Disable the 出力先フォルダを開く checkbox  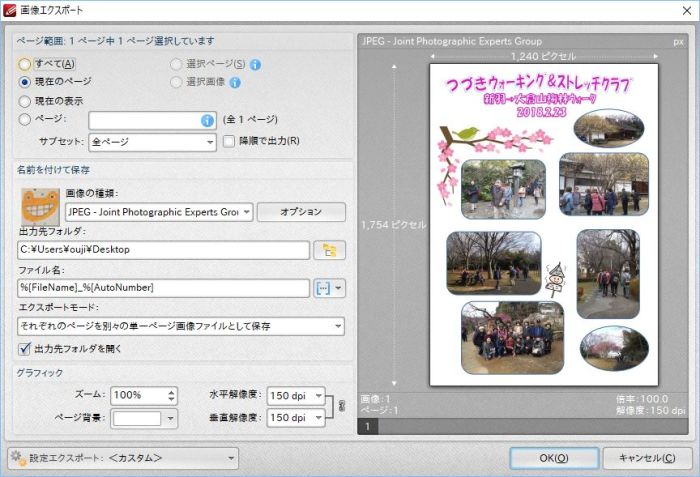click(x=26, y=349)
